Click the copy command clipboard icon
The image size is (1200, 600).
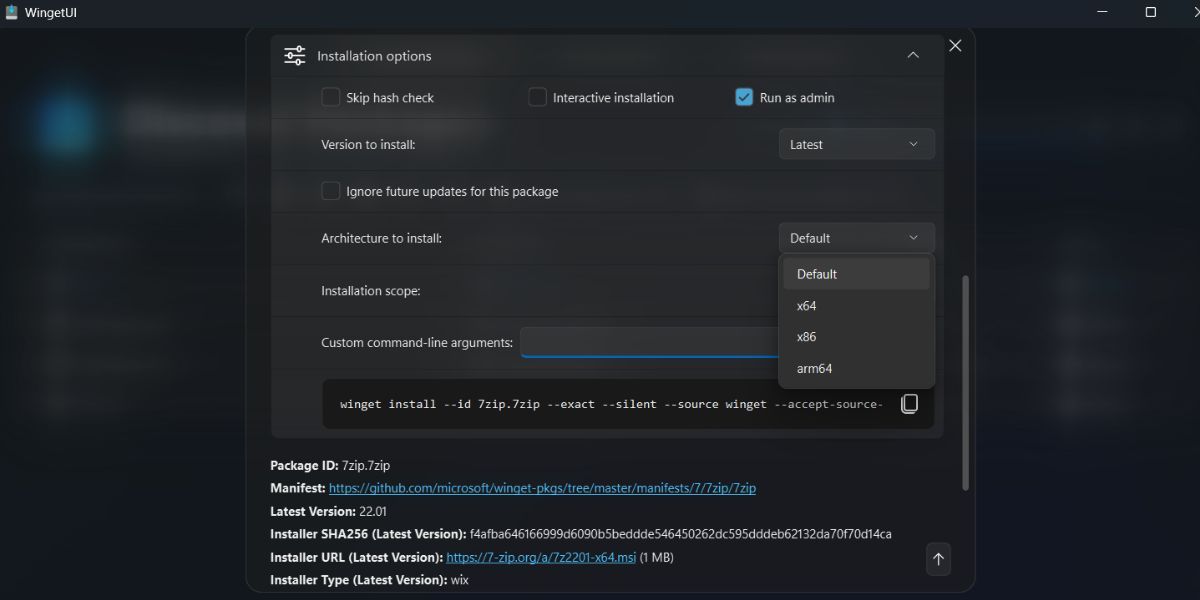[909, 404]
